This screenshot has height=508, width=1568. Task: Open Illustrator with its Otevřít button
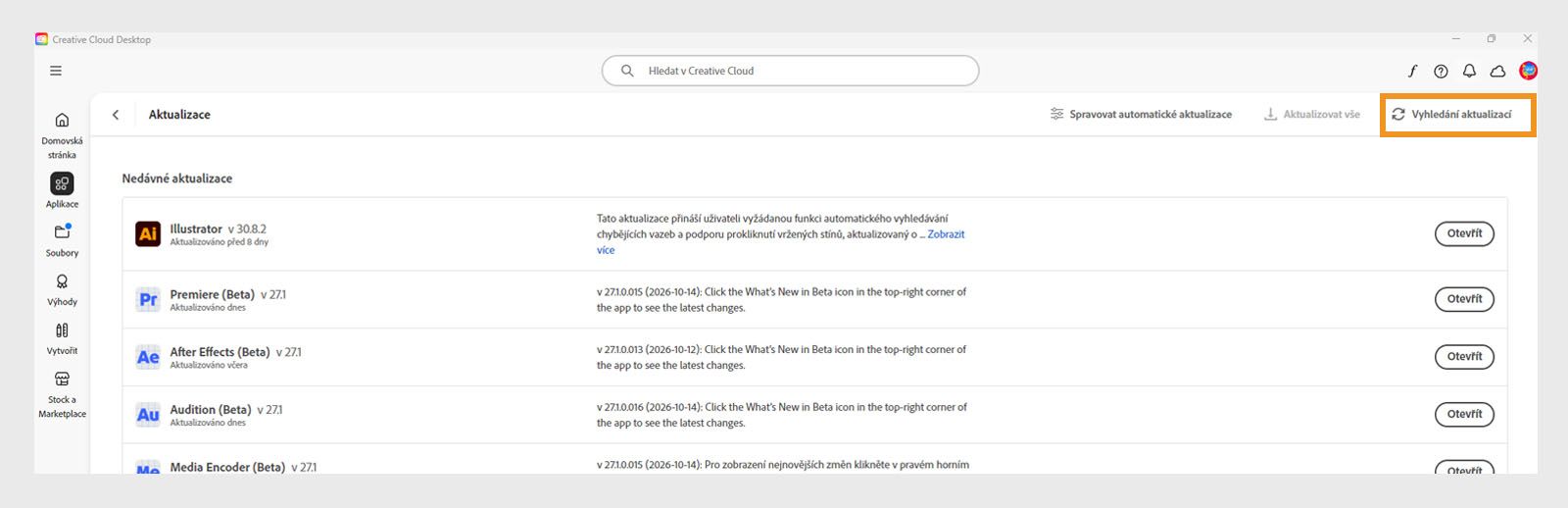click(1464, 233)
